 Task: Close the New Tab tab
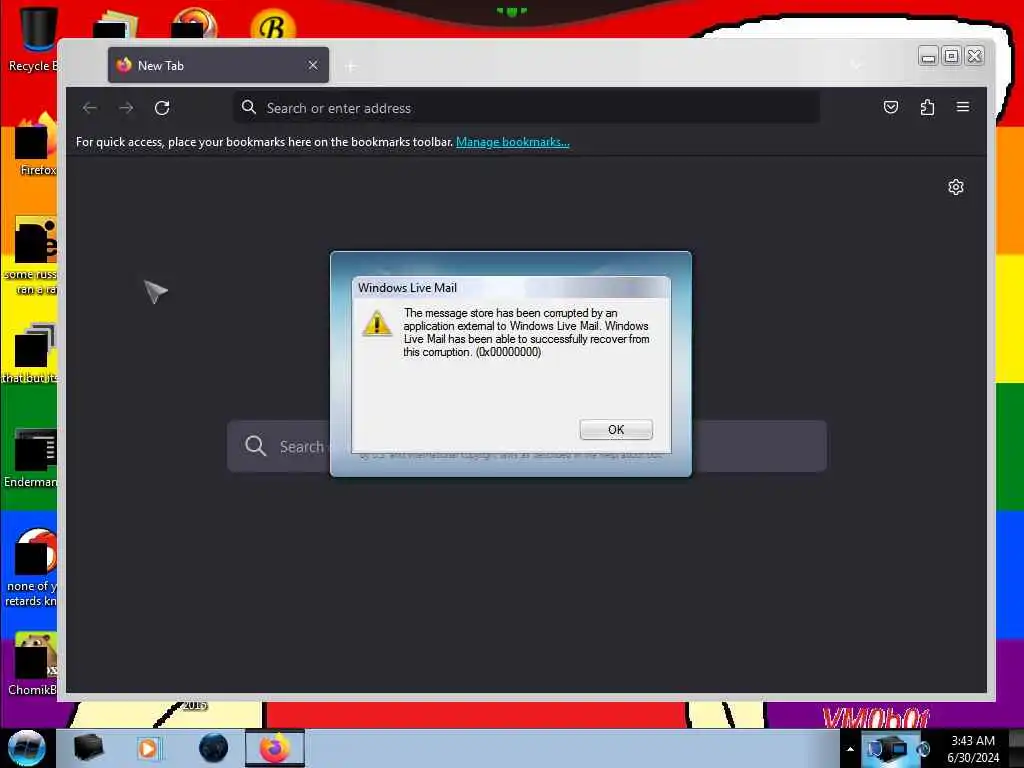click(313, 65)
